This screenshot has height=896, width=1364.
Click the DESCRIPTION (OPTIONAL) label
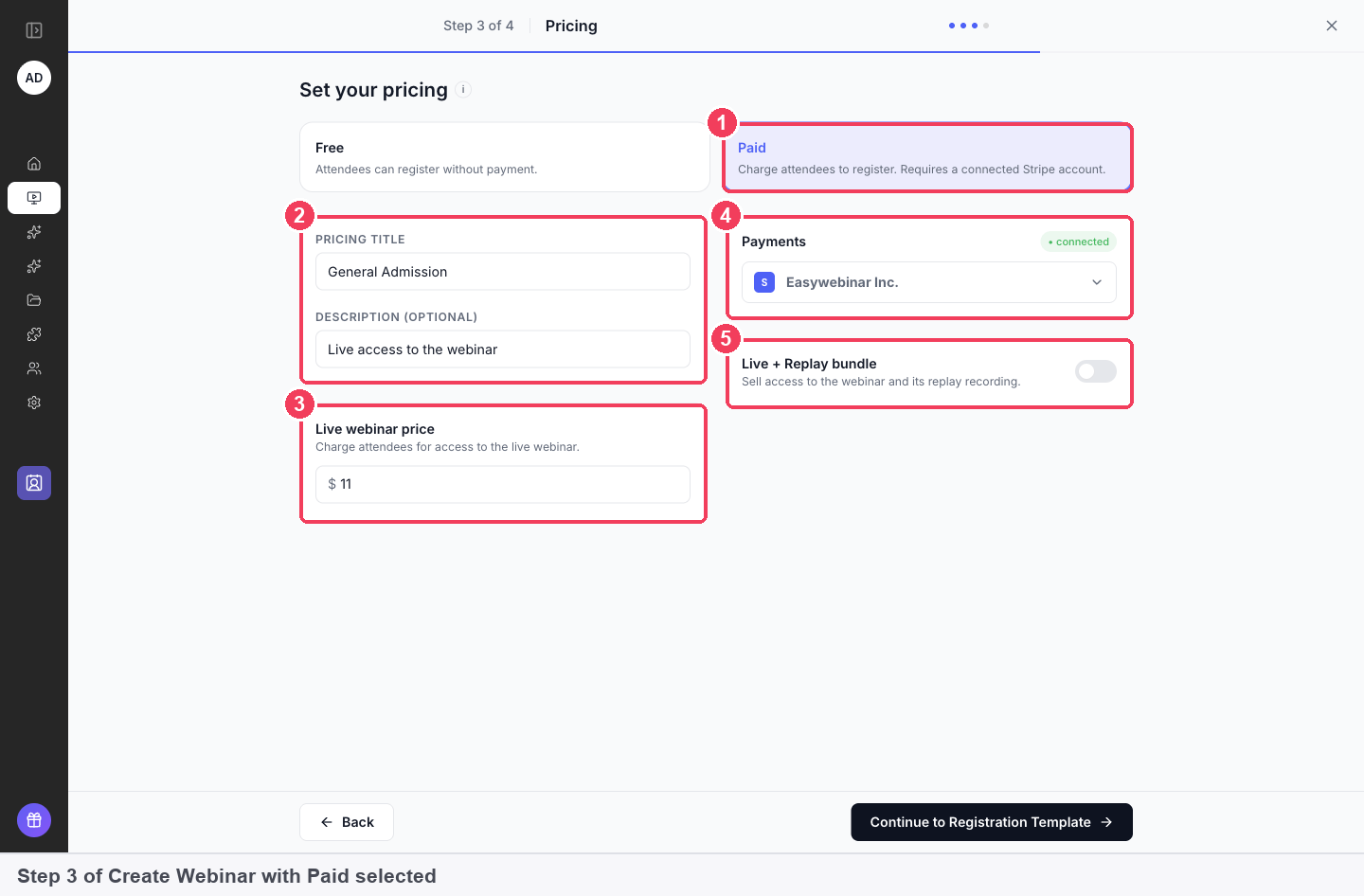pos(396,317)
